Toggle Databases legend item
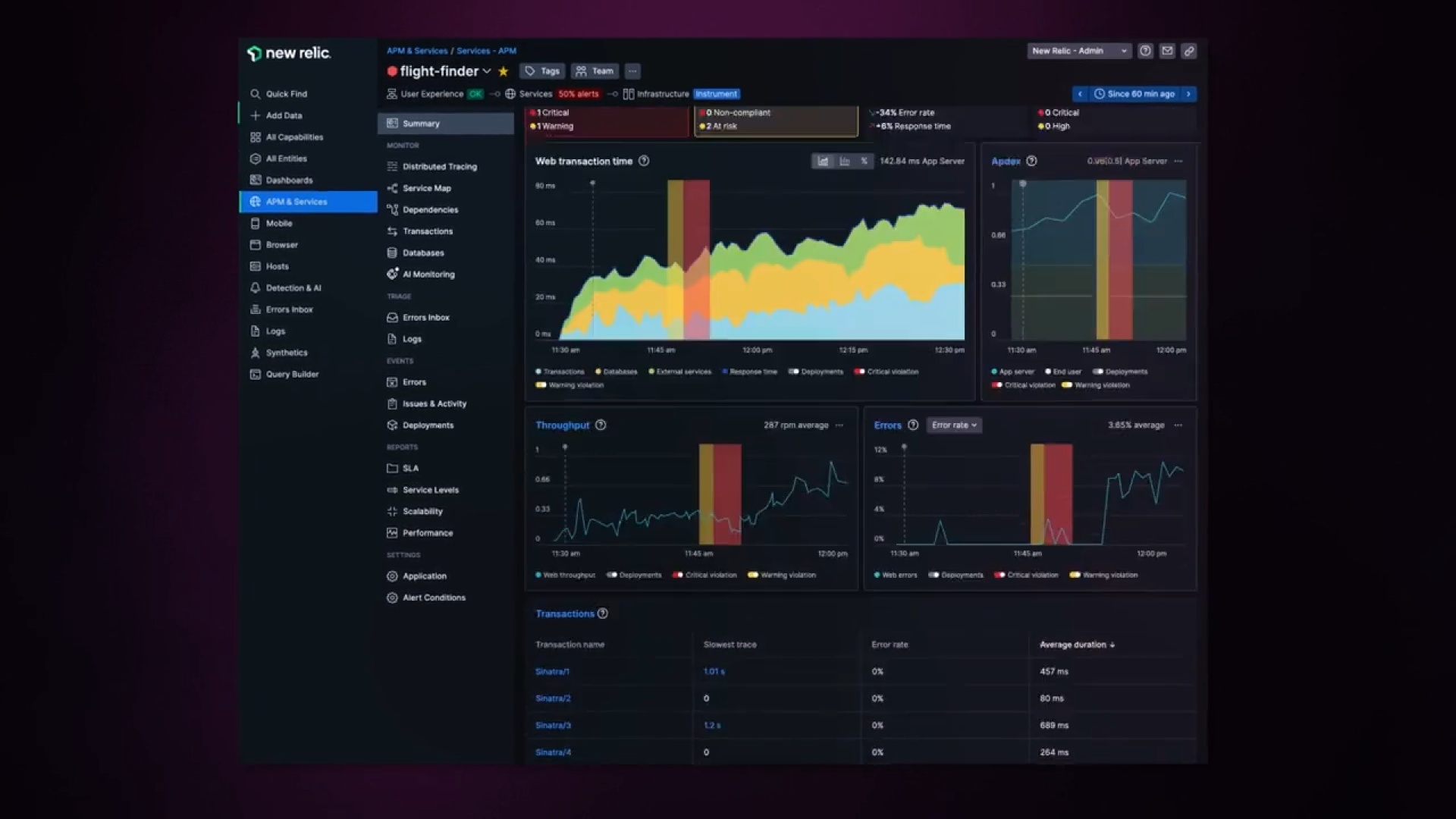Screen dimensions: 1456x819 tap(617, 372)
